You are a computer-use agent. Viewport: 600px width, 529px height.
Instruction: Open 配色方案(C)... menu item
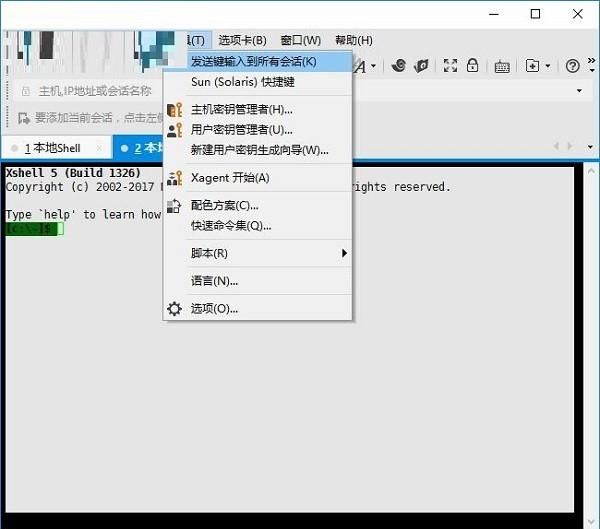tap(258, 206)
